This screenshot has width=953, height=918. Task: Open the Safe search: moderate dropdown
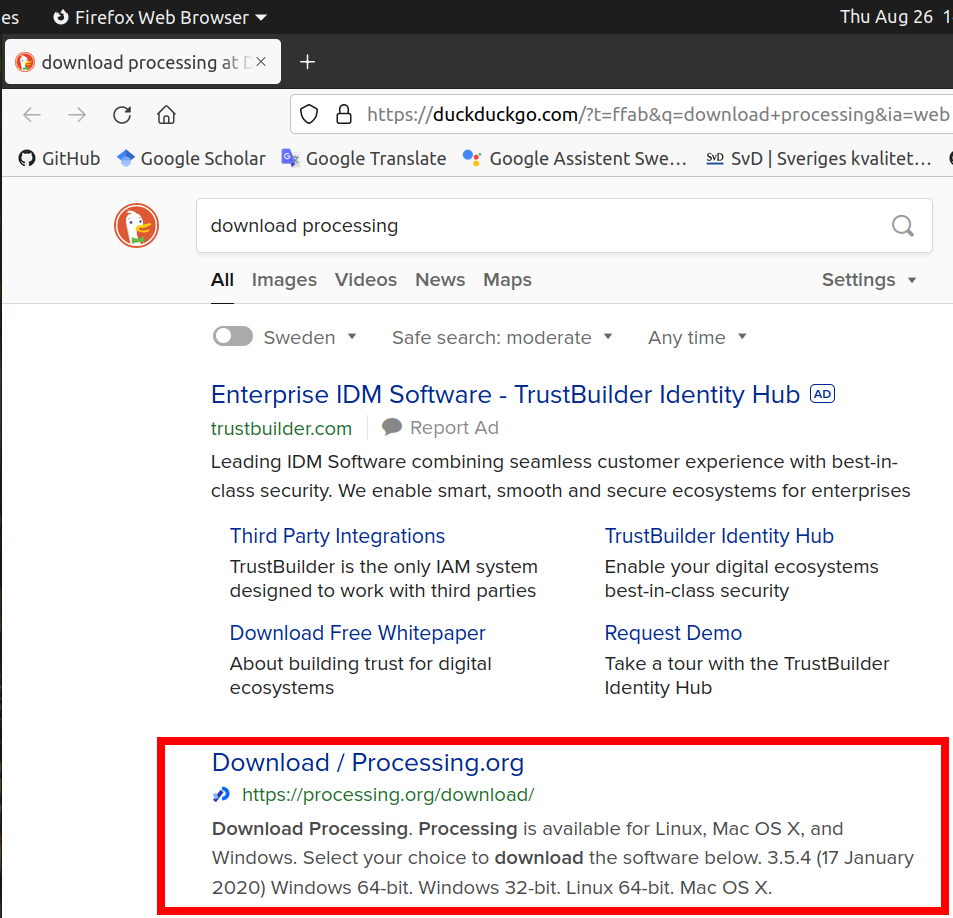tap(502, 337)
